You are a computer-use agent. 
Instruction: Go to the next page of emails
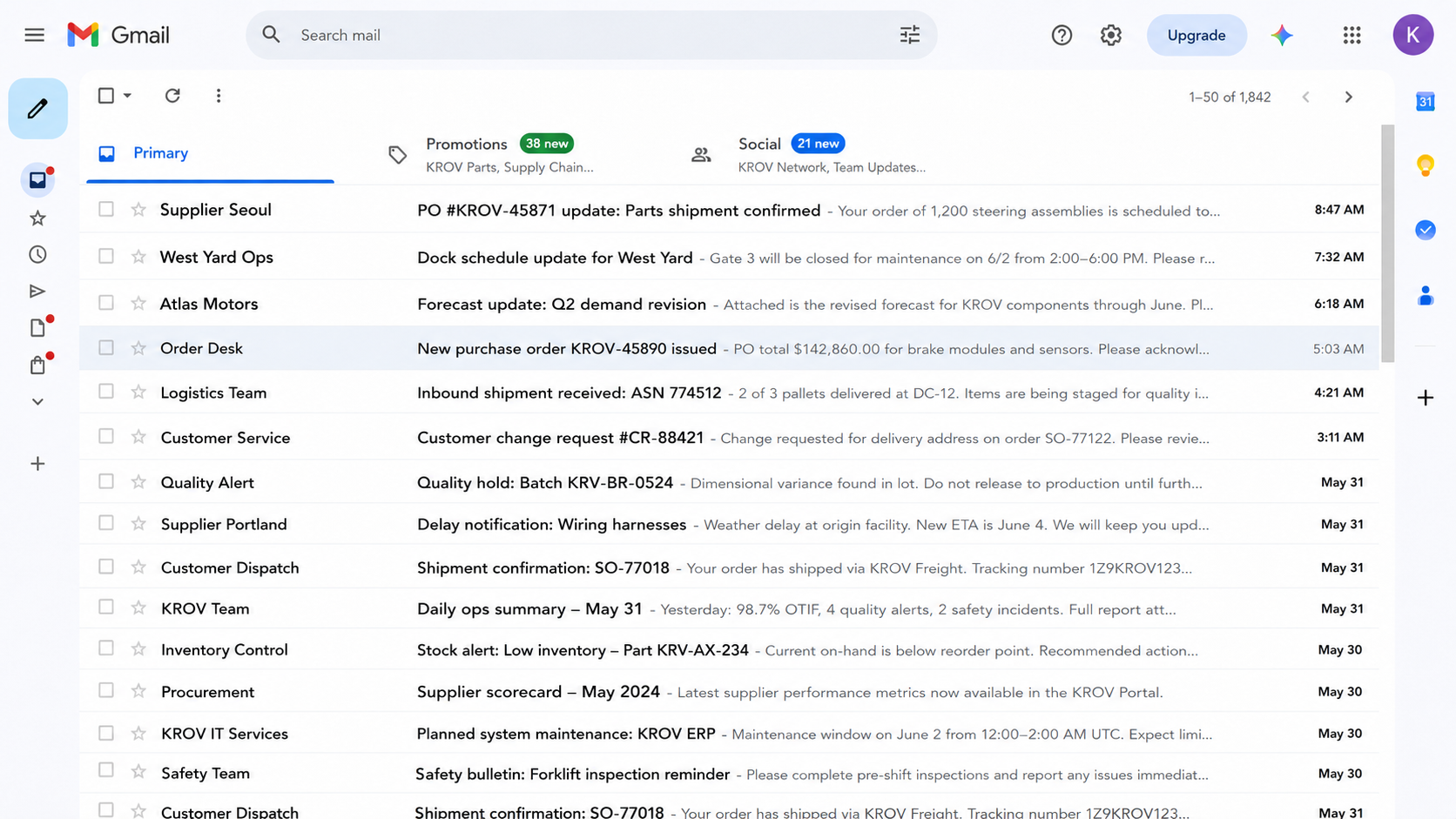[1348, 97]
